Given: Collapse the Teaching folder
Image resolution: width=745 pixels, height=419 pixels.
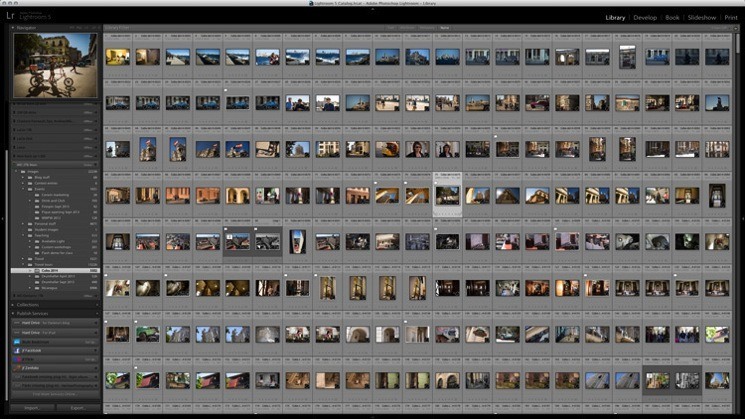Looking at the screenshot, I should pos(23,236).
